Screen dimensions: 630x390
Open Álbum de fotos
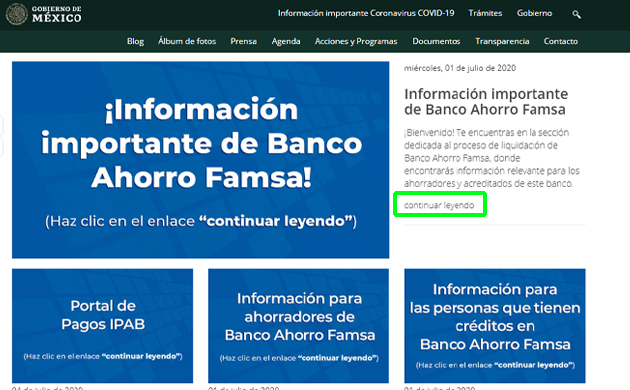pos(187,41)
